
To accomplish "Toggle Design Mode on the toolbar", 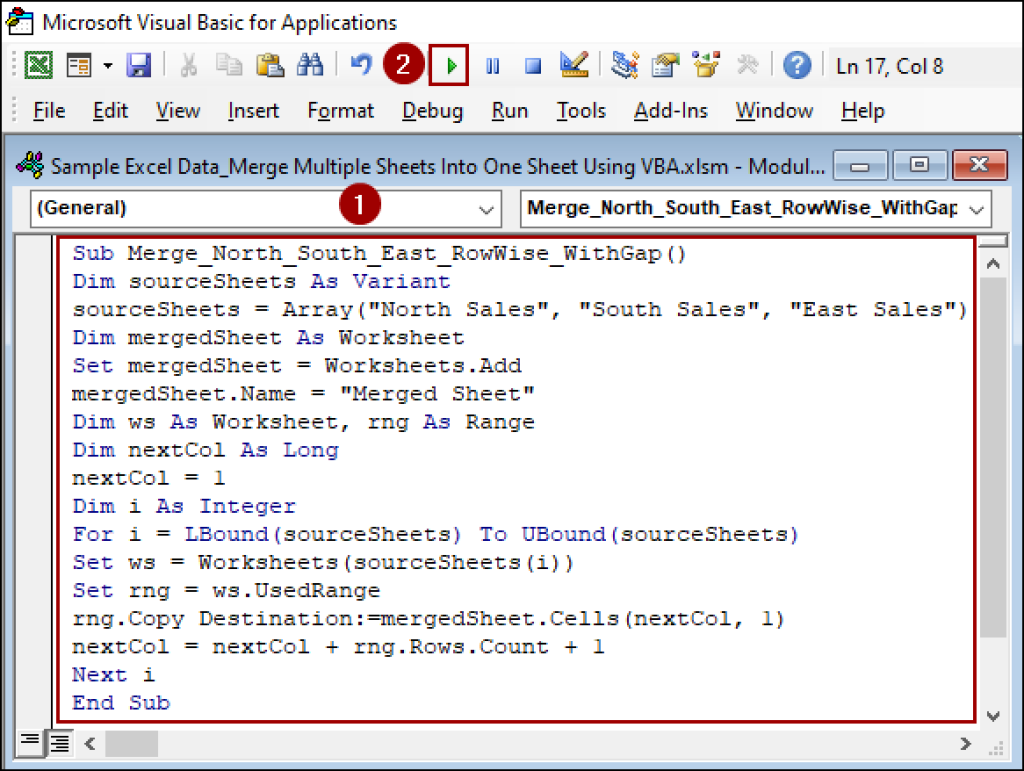I will click(x=573, y=64).
